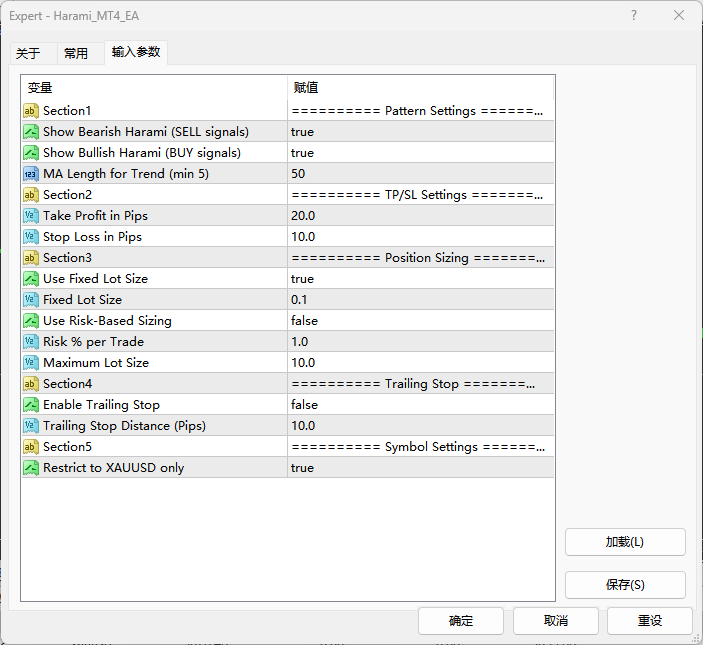Switch to the 关于 tab
Image resolution: width=703 pixels, height=645 pixels.
[x=28, y=53]
